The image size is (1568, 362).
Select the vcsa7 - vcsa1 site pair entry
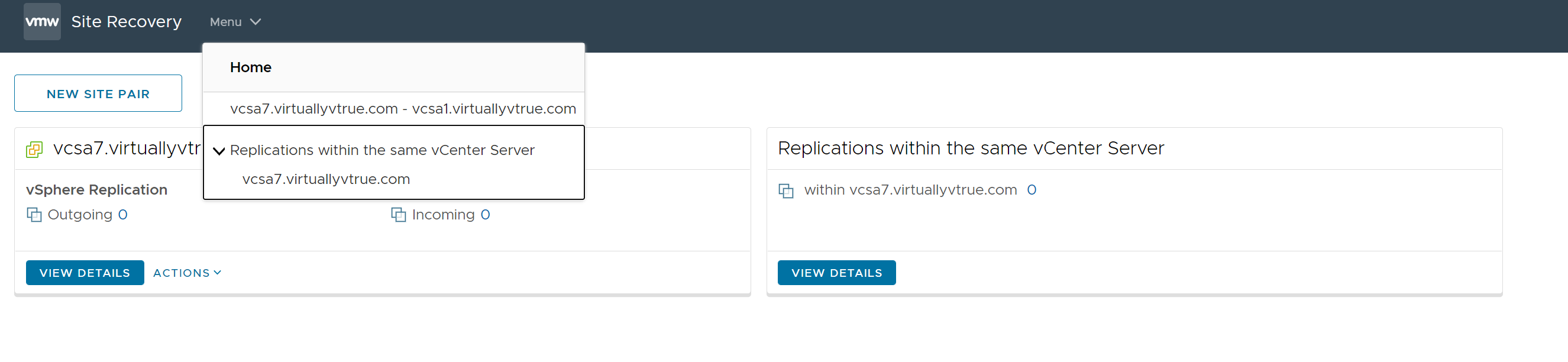(403, 108)
